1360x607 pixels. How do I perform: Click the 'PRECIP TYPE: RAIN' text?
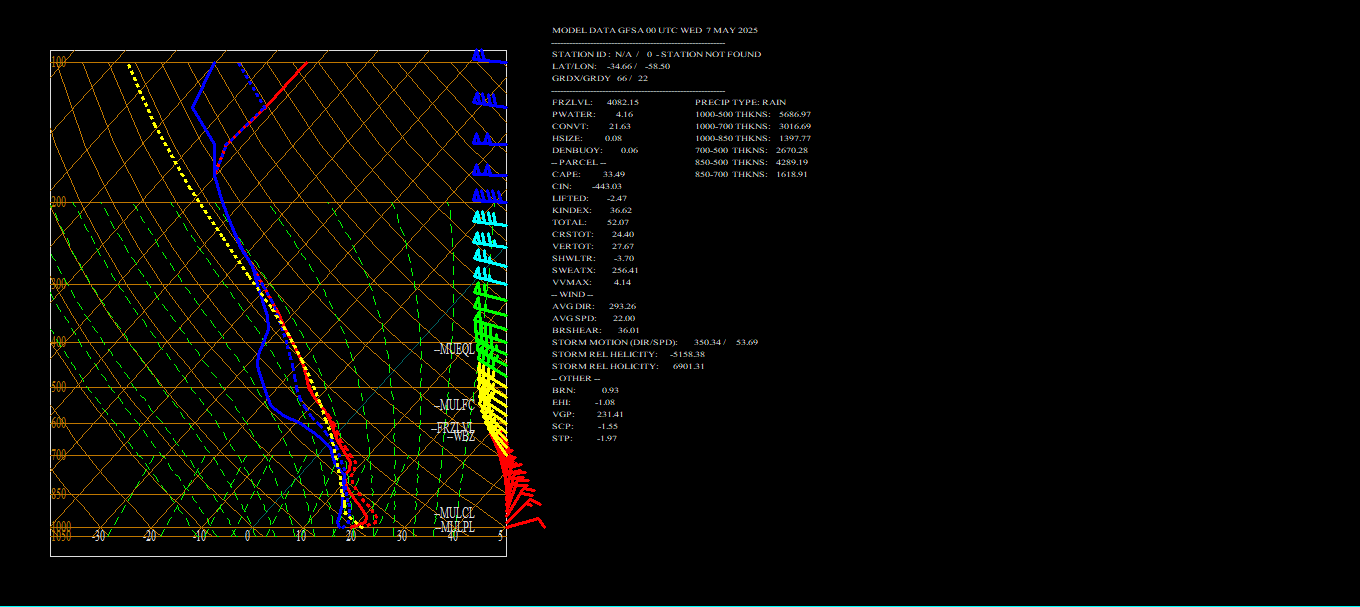point(740,102)
